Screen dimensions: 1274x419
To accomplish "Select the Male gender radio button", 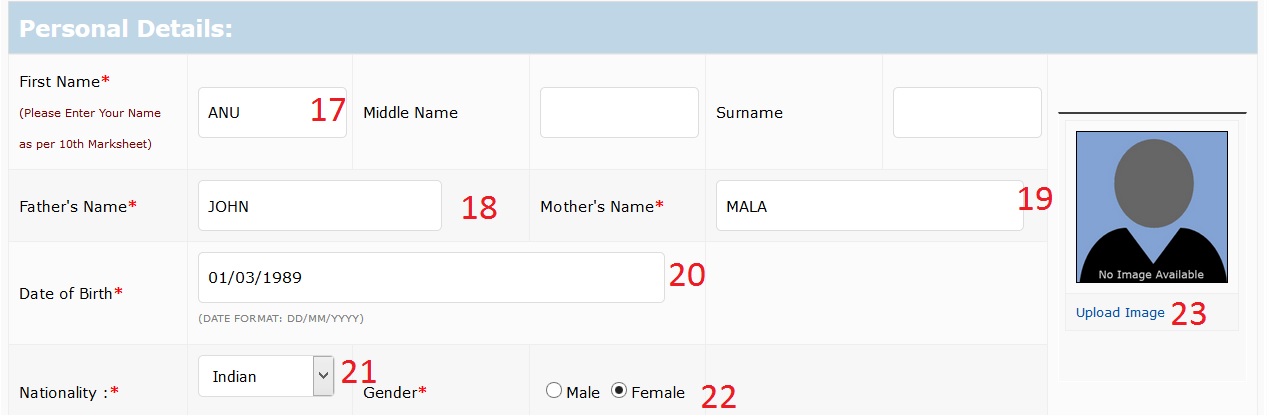I will point(554,392).
